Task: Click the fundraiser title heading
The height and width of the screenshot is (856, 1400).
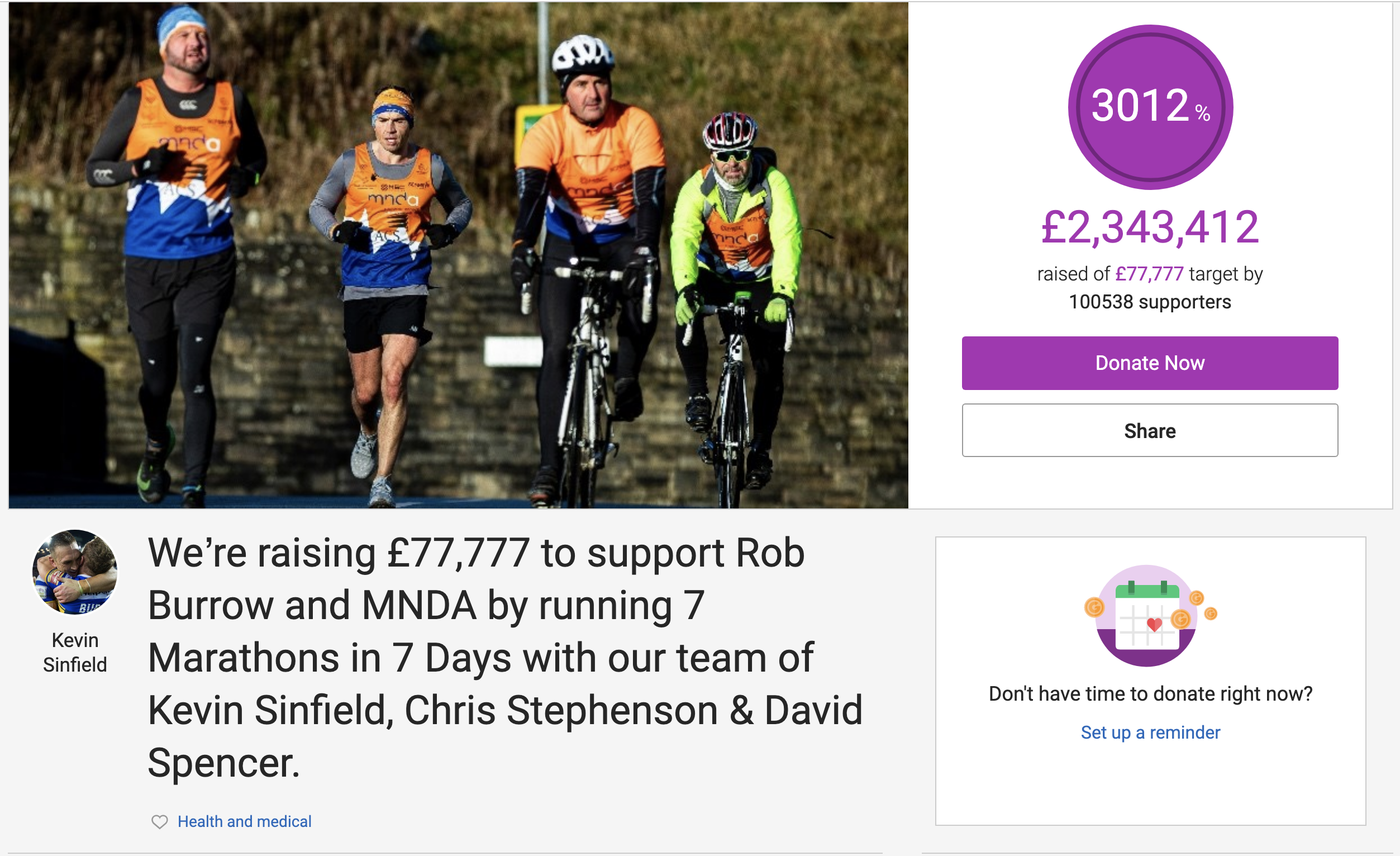Action: click(504, 658)
